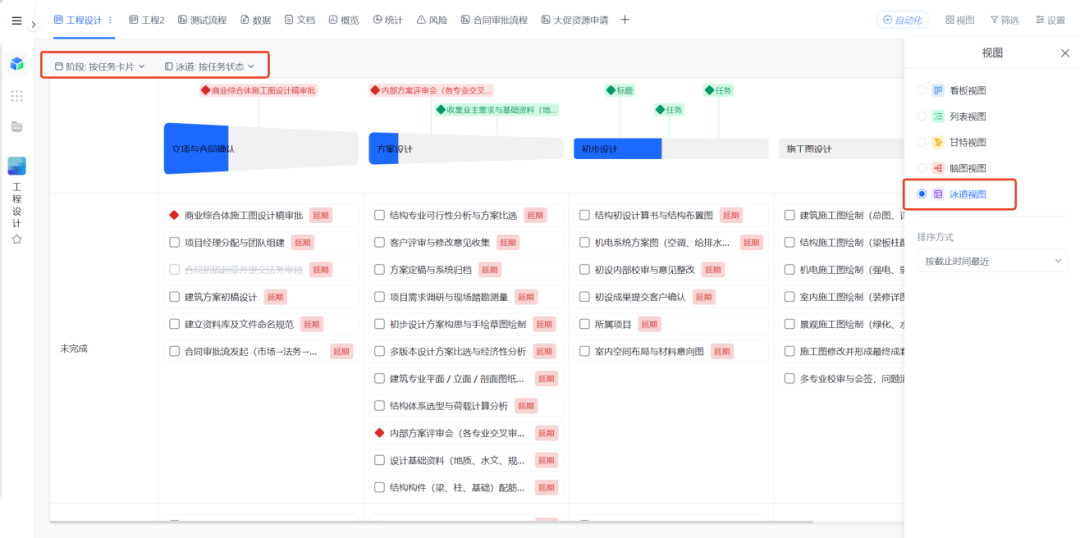Screen dimensions: 1080x538
Task: Open 结构体系选型与荷载计算分析 task
Action: [x=448, y=406]
